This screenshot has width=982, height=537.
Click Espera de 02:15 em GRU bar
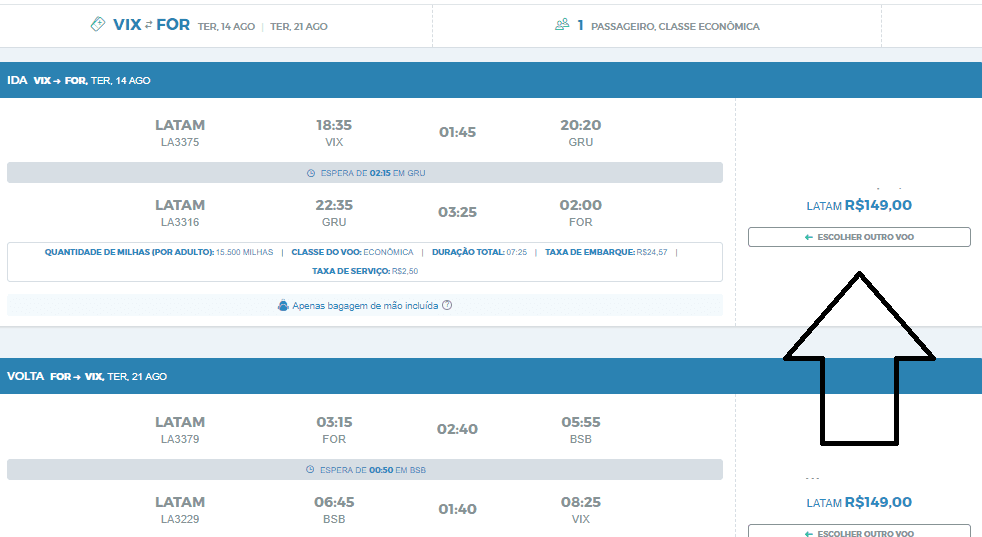[x=364, y=173]
